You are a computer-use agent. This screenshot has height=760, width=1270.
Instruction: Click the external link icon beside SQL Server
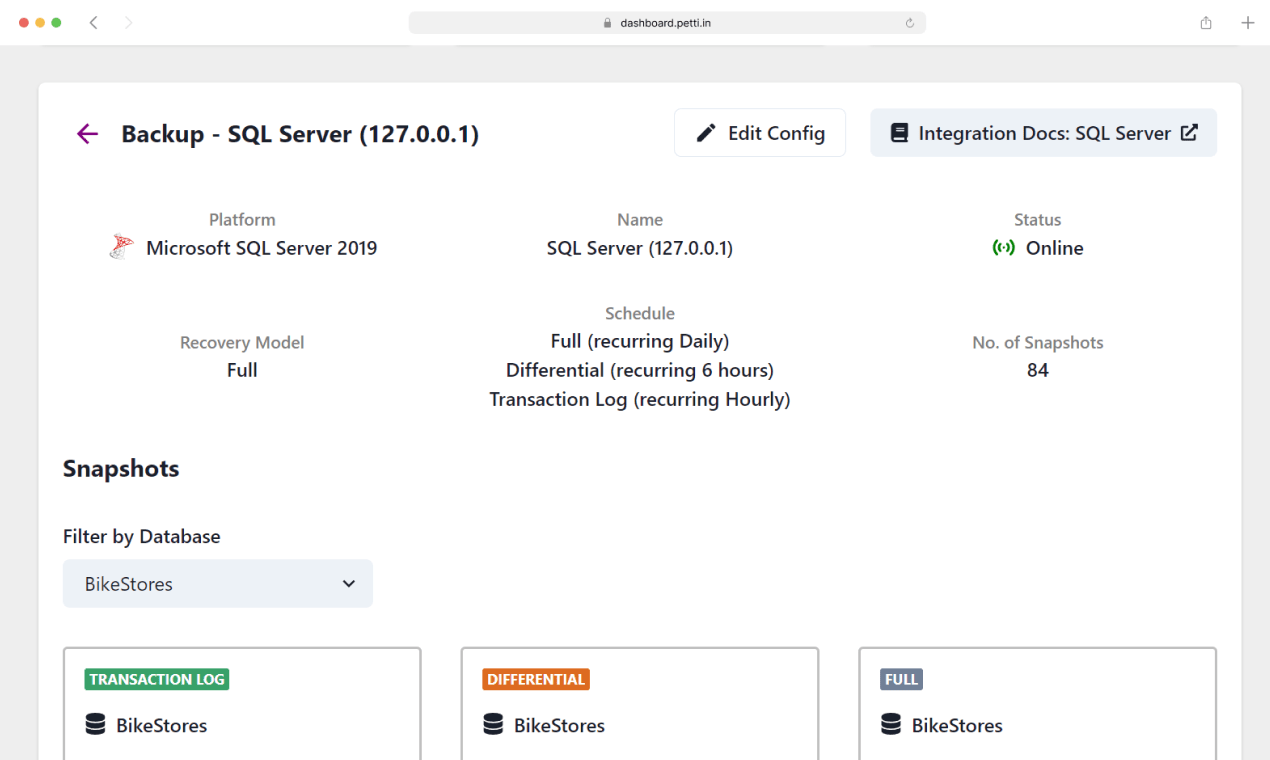(1189, 132)
